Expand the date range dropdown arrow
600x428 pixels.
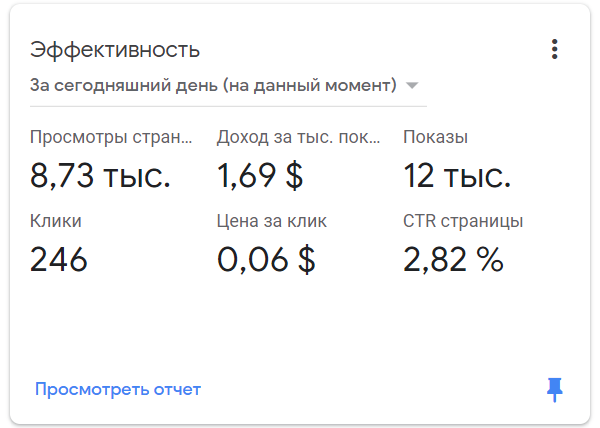click(x=413, y=85)
